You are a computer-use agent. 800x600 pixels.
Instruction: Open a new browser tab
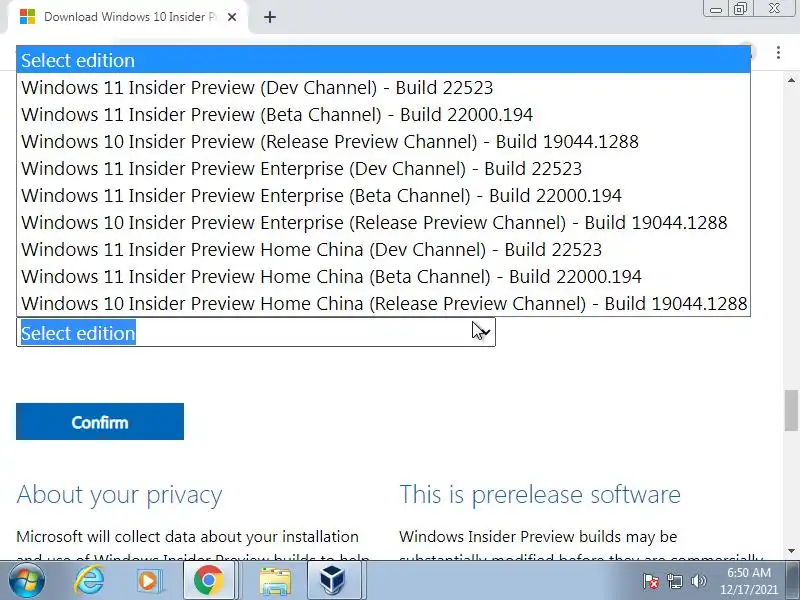(270, 17)
